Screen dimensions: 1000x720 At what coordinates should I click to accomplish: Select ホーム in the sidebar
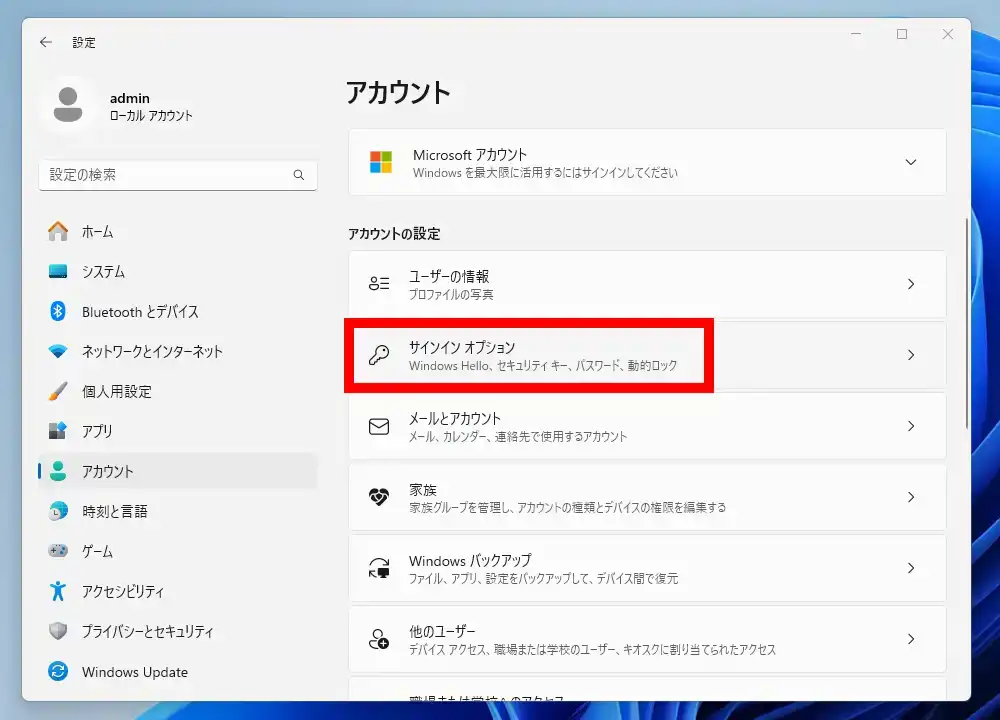[x=178, y=231]
